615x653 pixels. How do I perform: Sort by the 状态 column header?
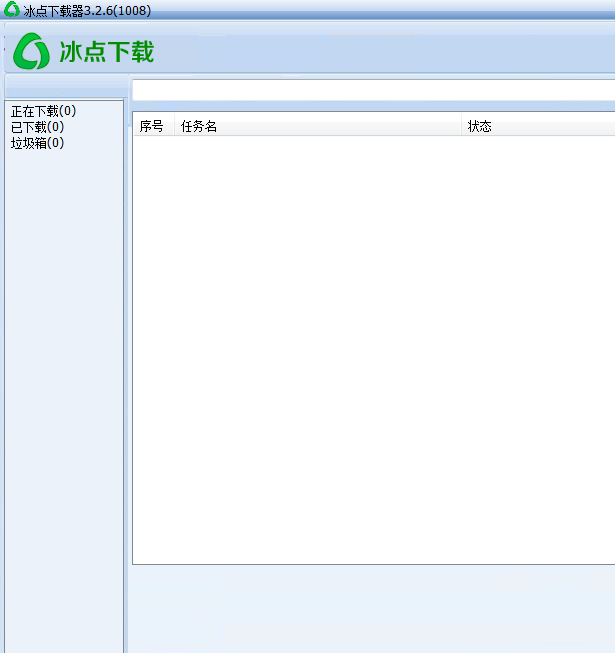click(538, 126)
